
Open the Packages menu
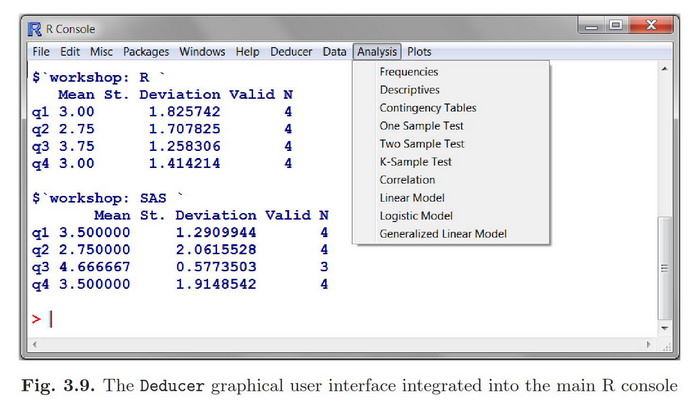(146, 51)
